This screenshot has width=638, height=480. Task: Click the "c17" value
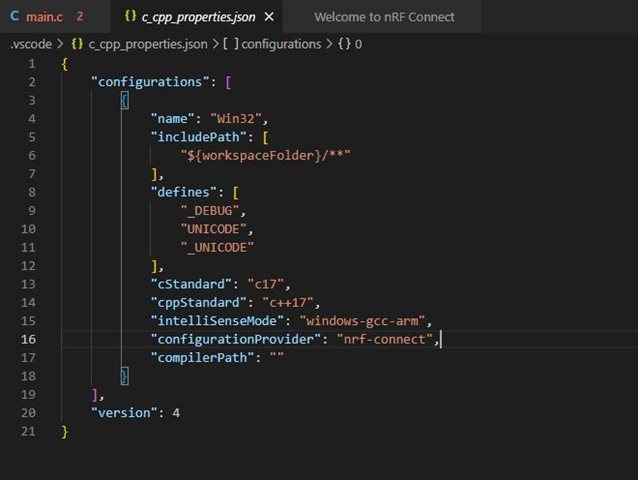coord(265,284)
